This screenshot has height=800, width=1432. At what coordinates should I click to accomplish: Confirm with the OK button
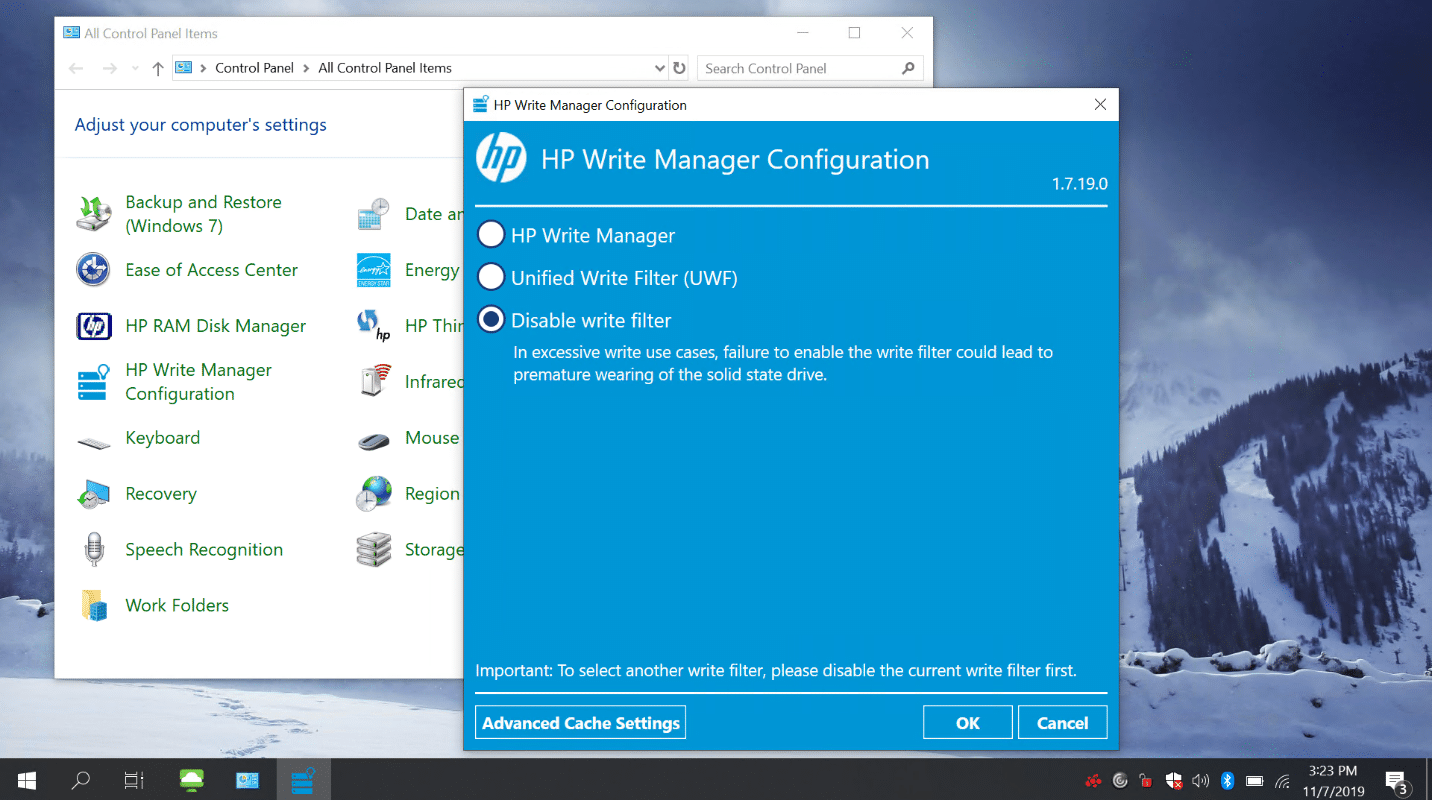tap(968, 723)
